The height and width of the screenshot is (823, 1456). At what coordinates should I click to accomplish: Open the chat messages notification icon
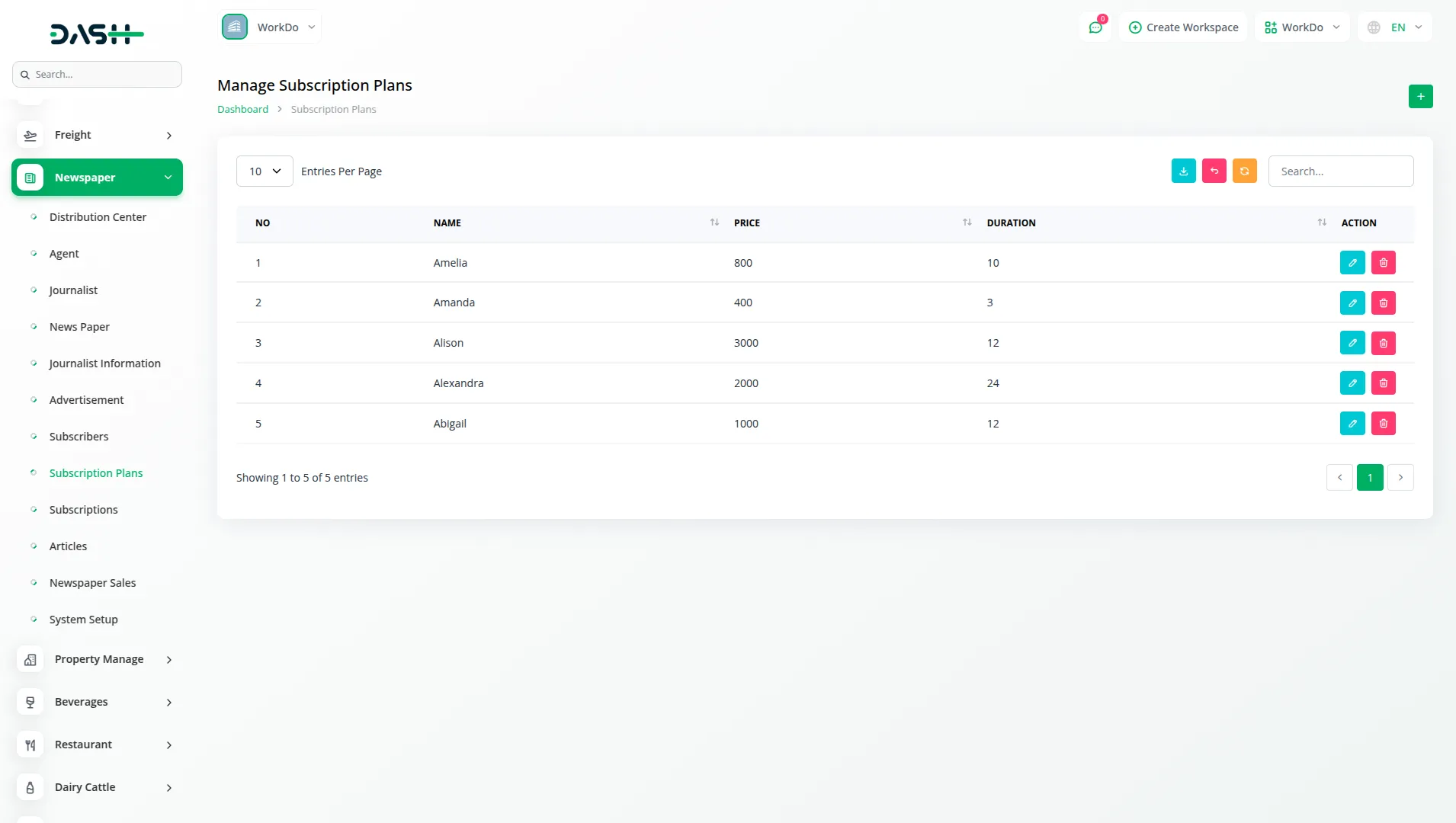click(x=1095, y=27)
